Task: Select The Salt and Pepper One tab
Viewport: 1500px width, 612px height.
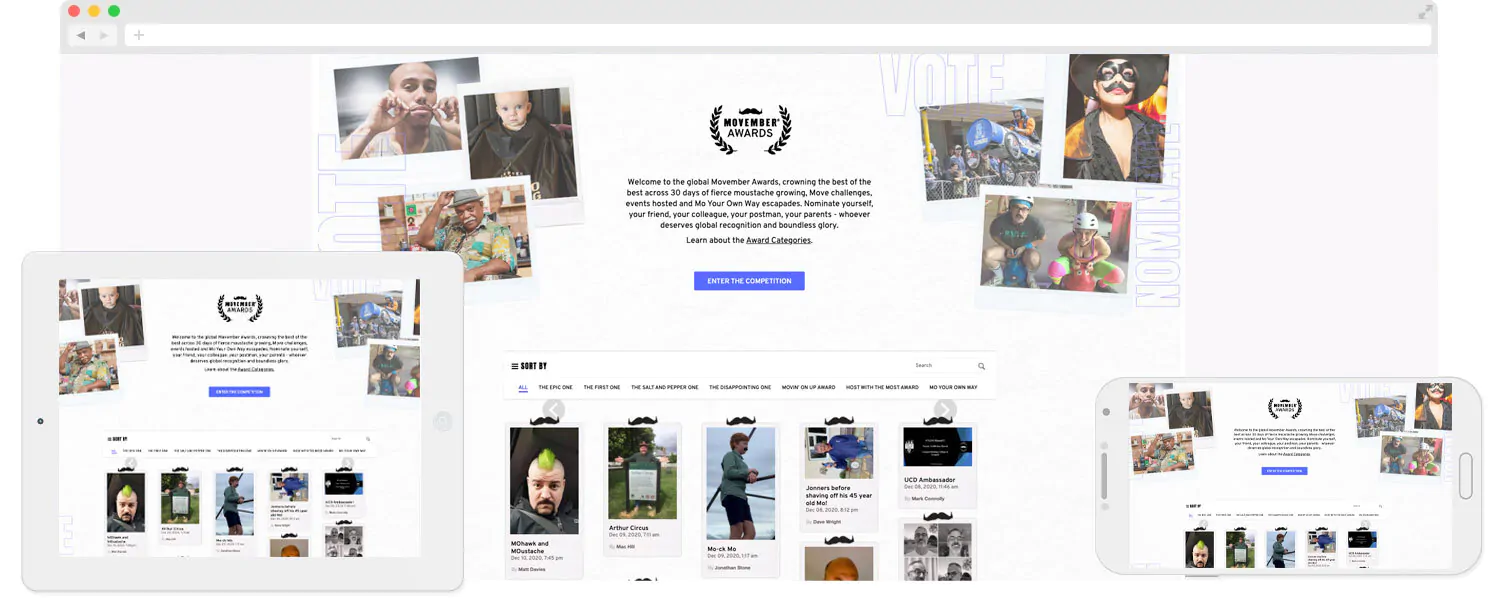Action: tap(664, 387)
